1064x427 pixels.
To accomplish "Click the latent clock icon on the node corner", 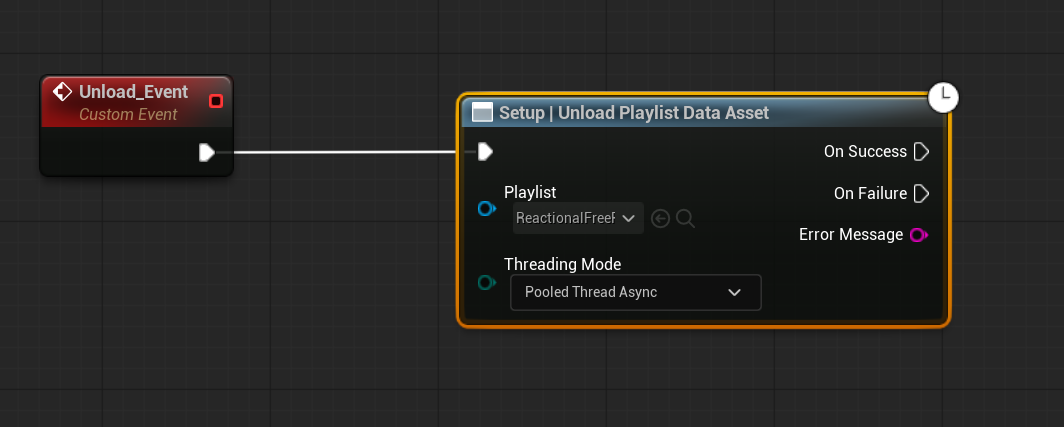I will [x=943, y=97].
